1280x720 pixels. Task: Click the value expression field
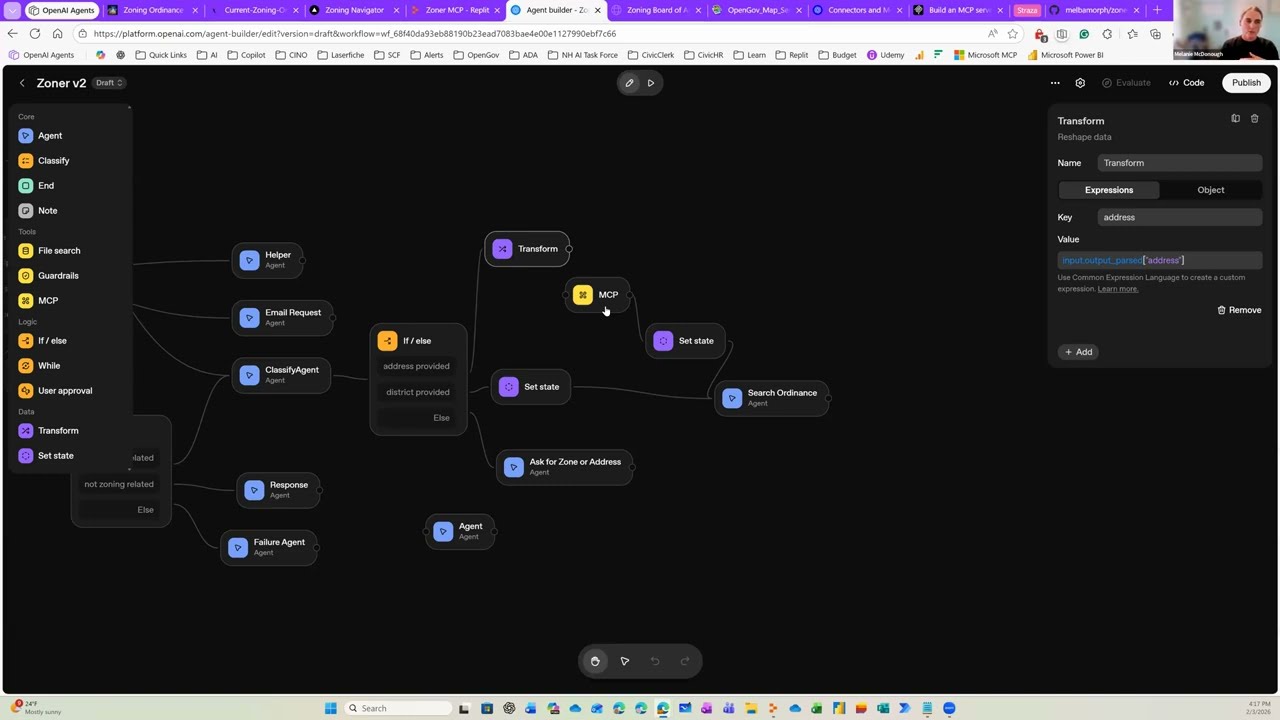[1160, 260]
